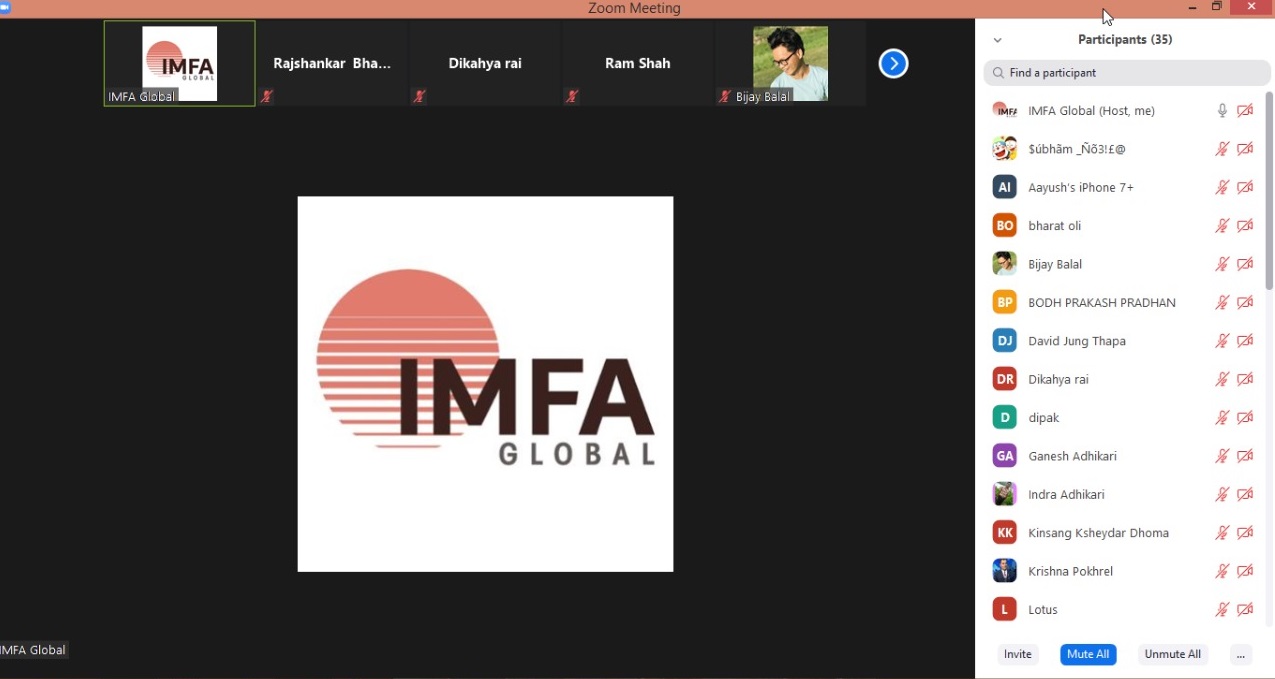Click the Unmute All button

click(1173, 655)
